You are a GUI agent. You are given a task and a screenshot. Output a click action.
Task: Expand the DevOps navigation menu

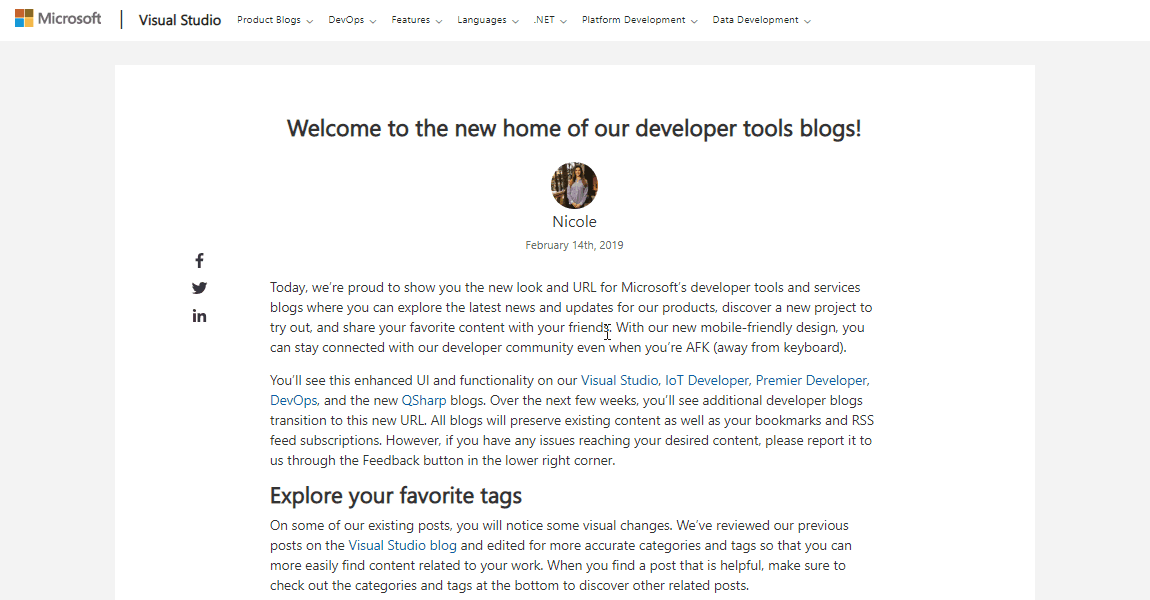[352, 21]
